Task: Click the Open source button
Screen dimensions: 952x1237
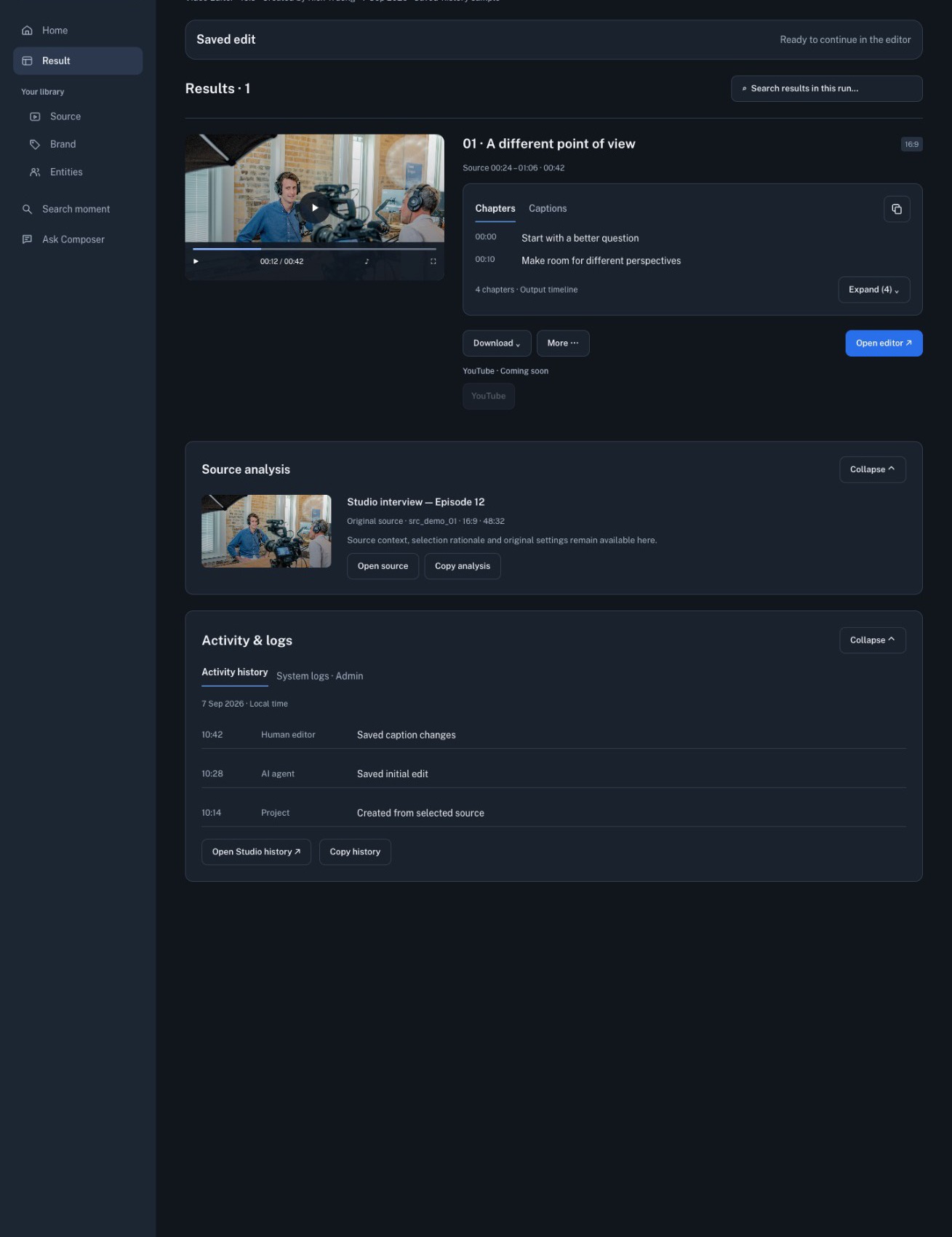Action: tap(383, 566)
